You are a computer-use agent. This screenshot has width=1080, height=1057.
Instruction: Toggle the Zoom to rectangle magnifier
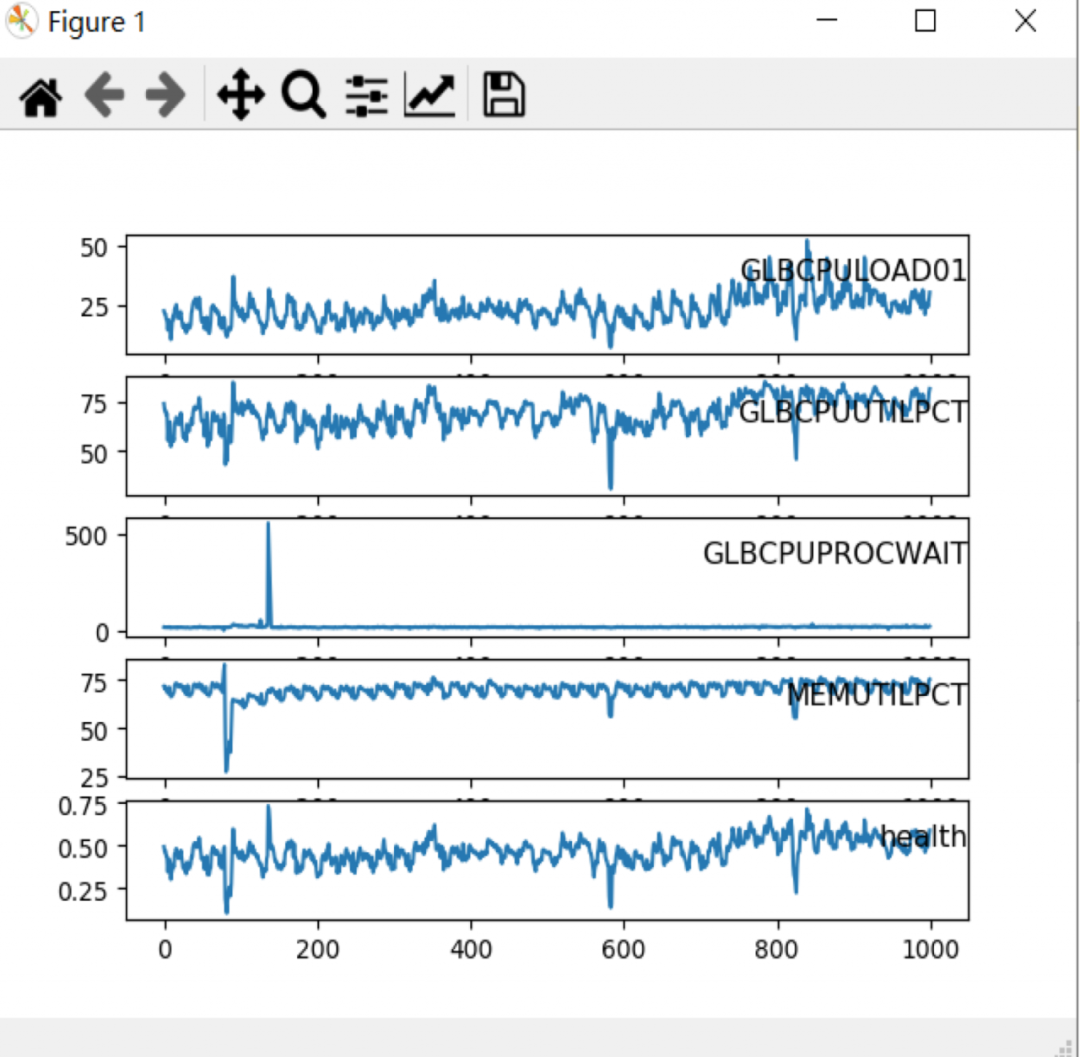point(303,96)
